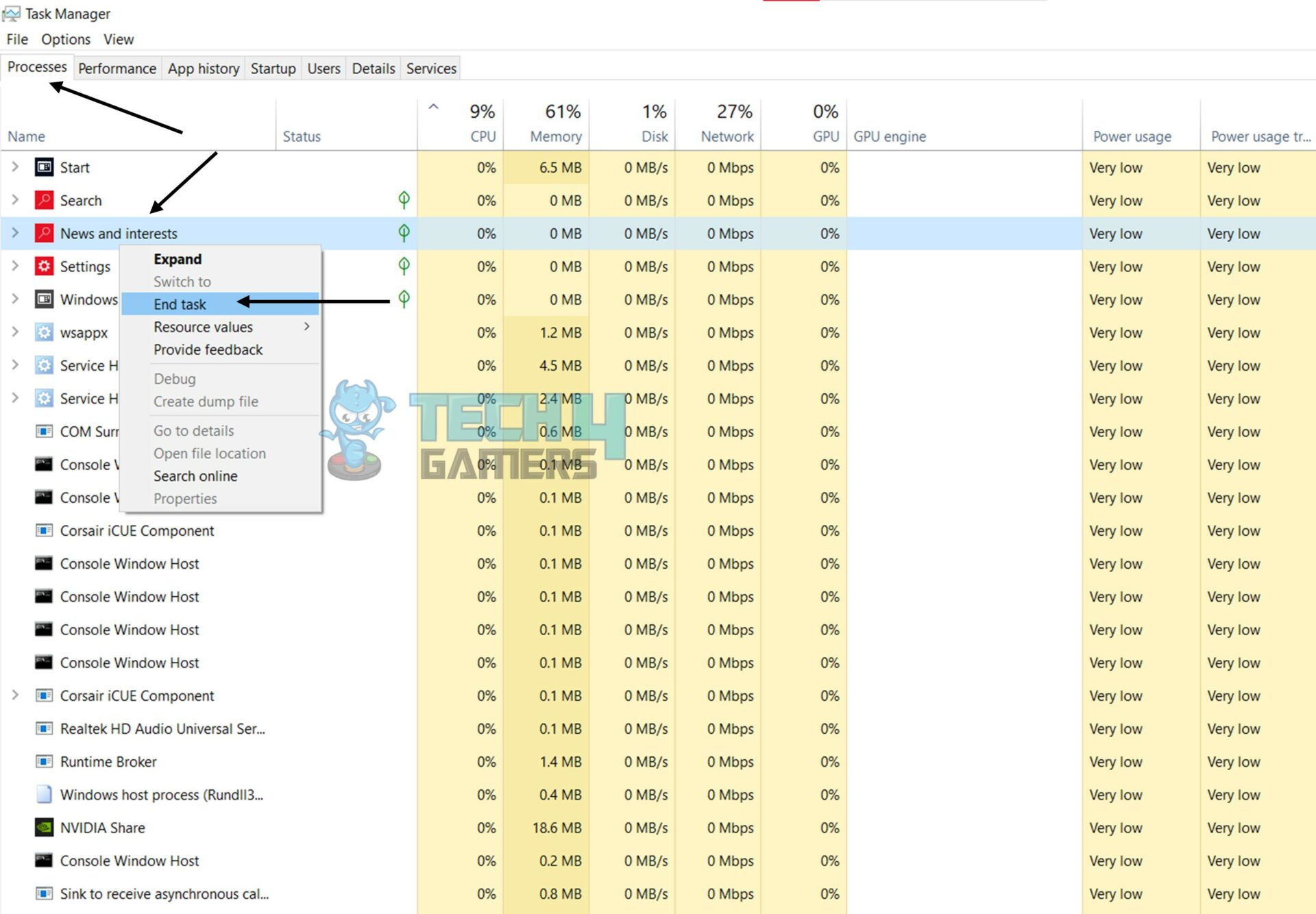Click the Corsair iCUE Component icon
This screenshot has width=1316, height=914.
click(x=43, y=530)
